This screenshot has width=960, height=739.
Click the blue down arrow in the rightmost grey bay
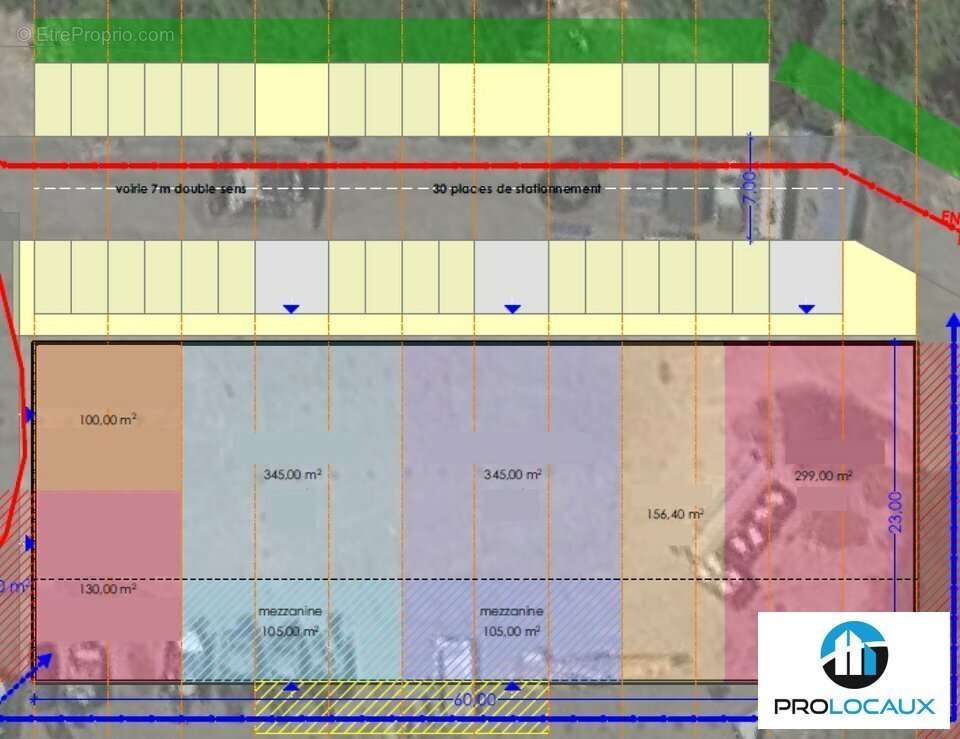click(x=806, y=309)
